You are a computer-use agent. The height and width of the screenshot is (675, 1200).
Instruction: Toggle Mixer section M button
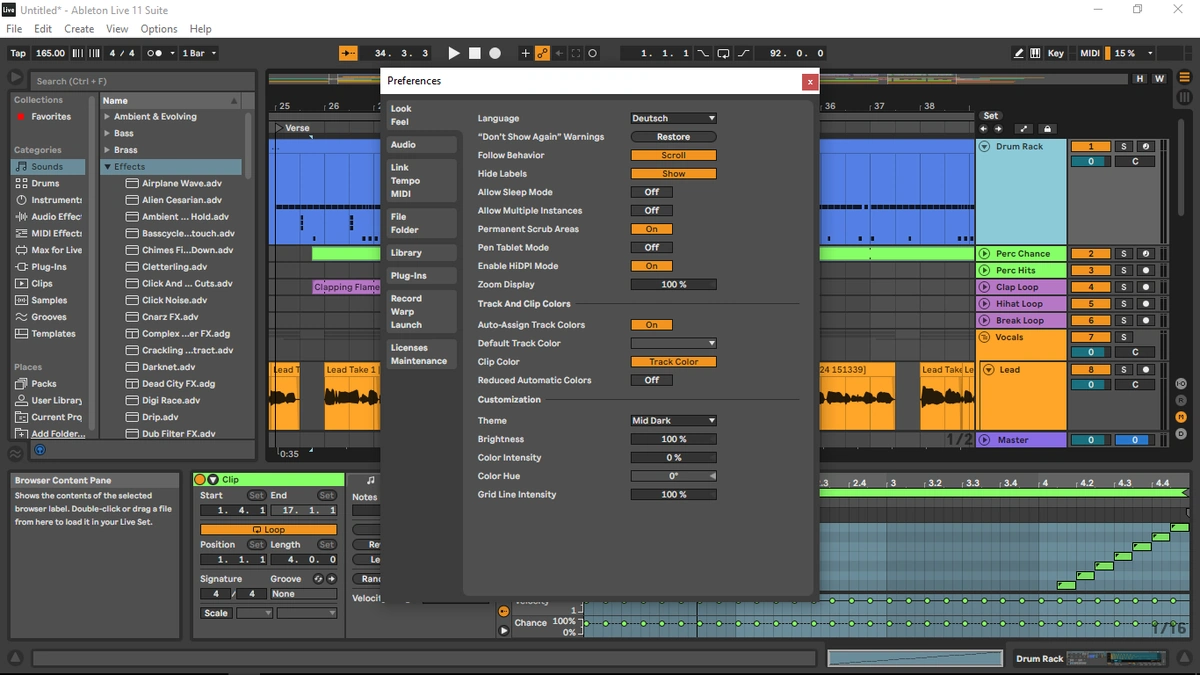point(1181,417)
